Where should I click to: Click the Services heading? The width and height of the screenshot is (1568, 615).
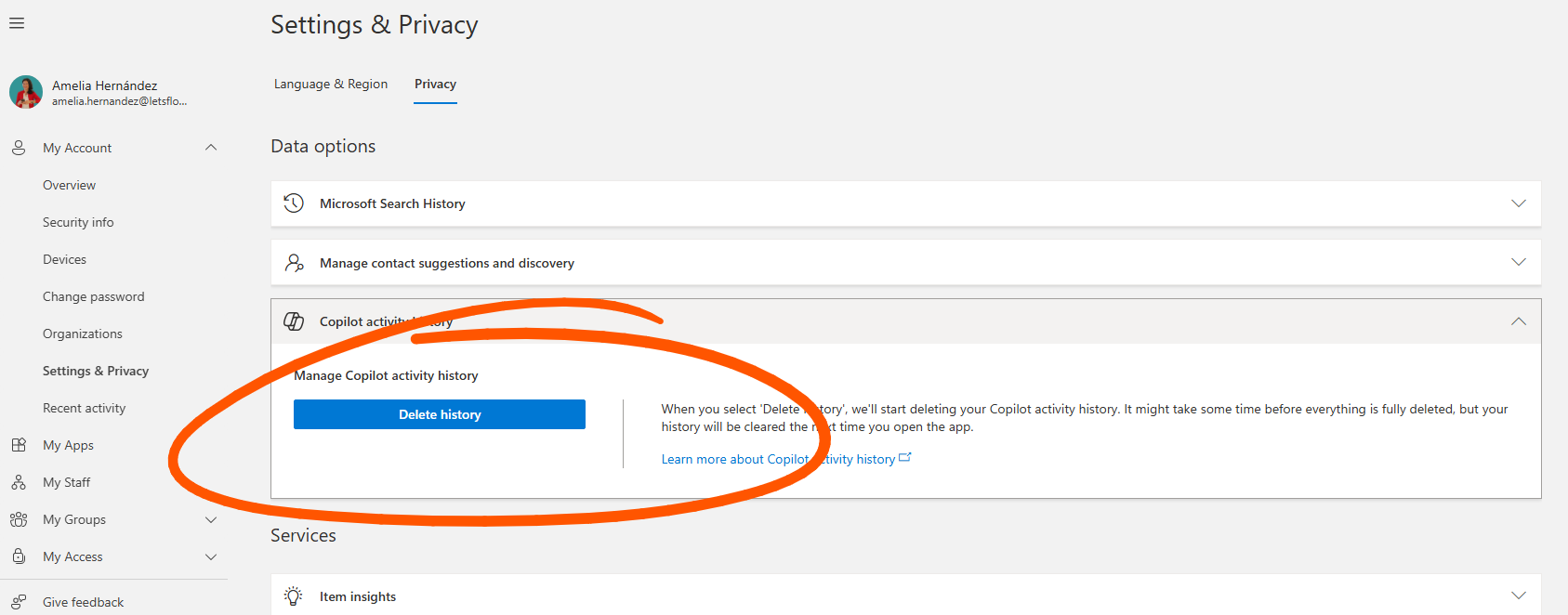pyautogui.click(x=303, y=535)
